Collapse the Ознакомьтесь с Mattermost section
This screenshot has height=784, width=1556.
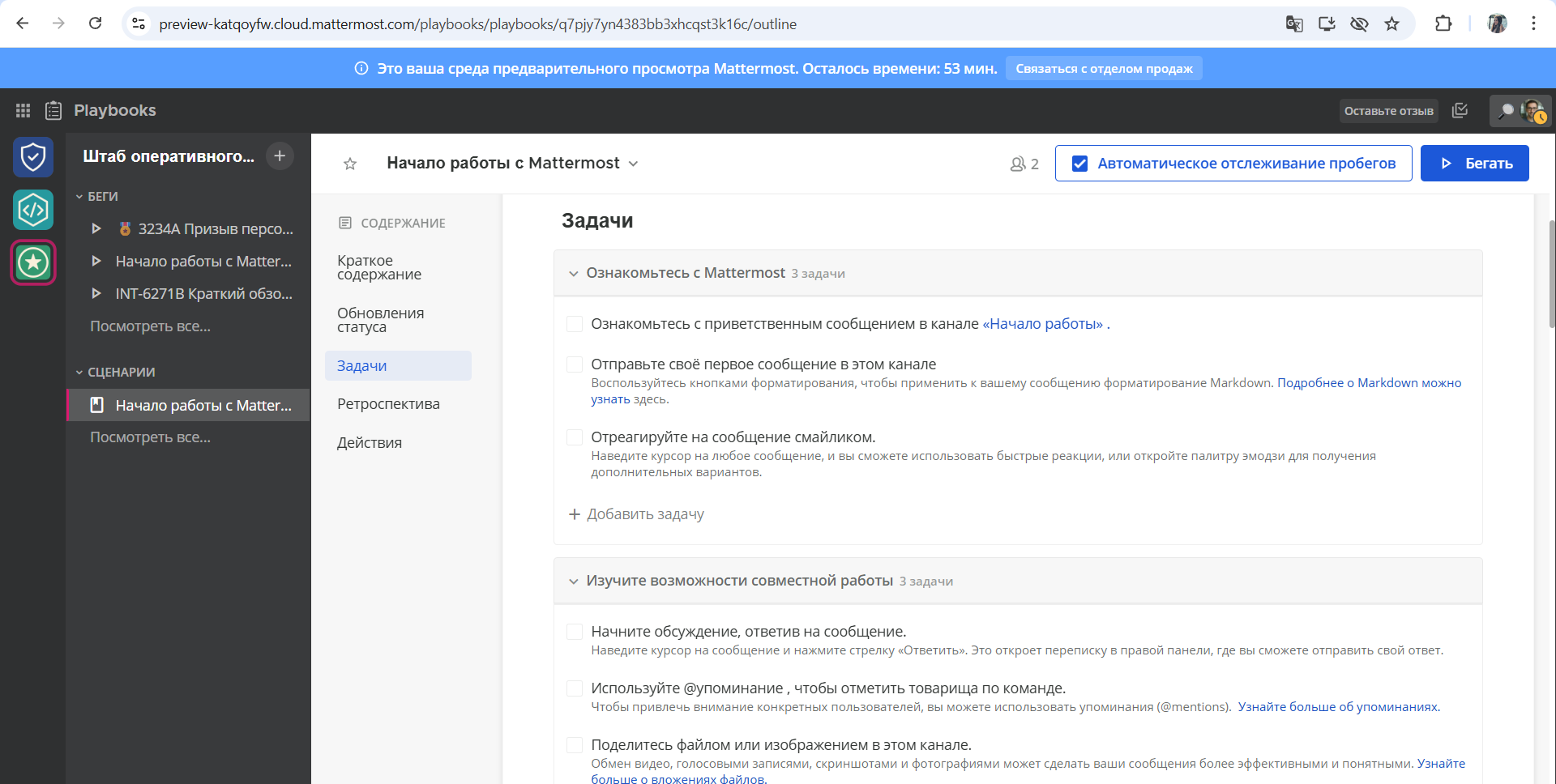(574, 274)
